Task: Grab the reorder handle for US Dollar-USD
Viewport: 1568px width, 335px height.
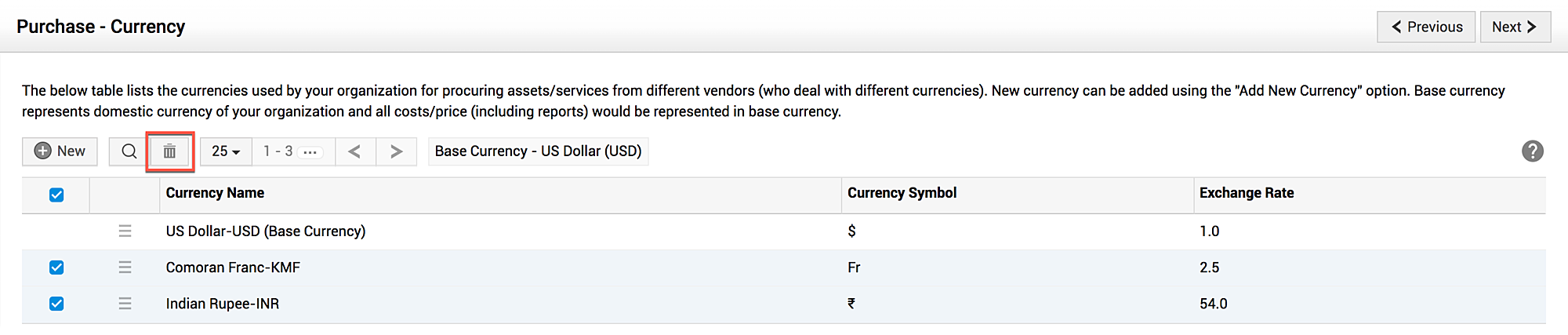Action: [125, 231]
